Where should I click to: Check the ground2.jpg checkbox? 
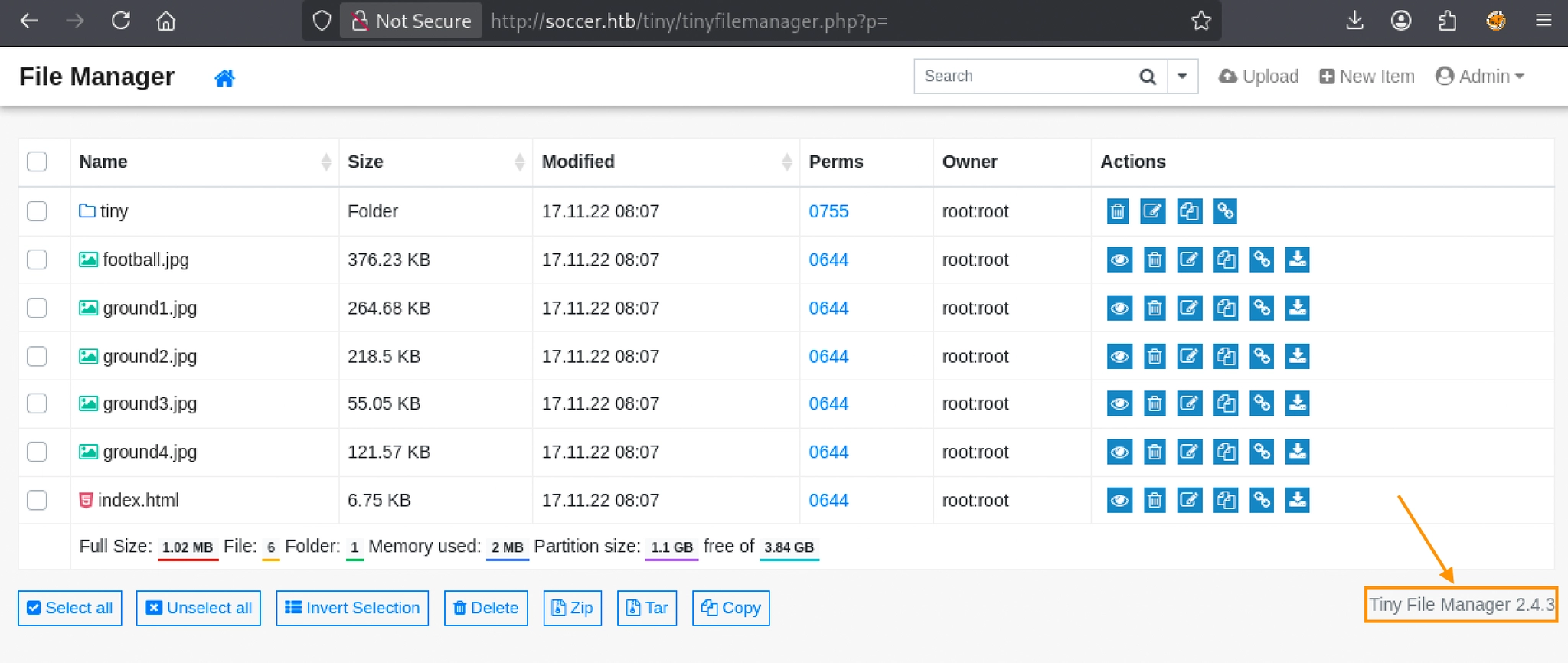point(37,356)
